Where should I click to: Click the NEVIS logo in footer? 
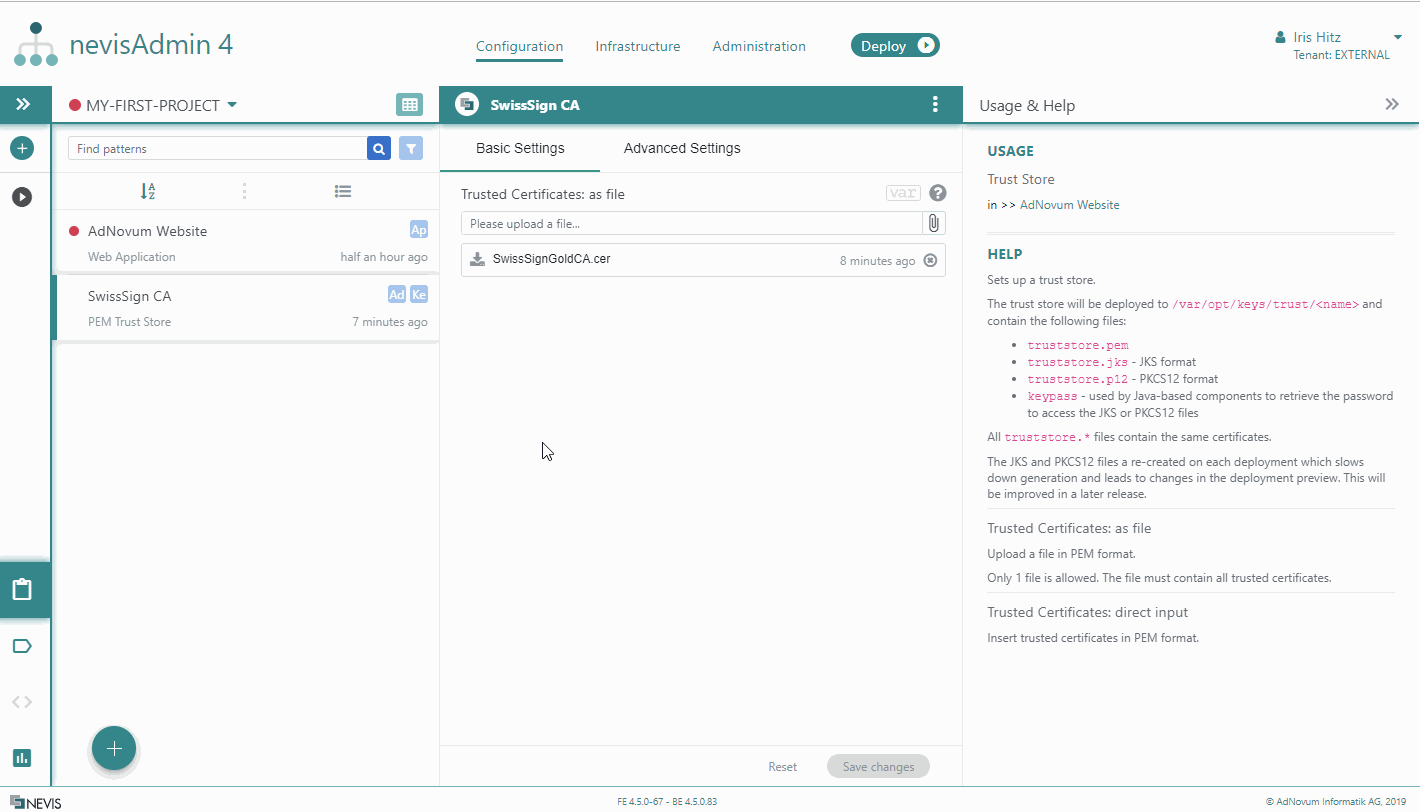click(35, 802)
